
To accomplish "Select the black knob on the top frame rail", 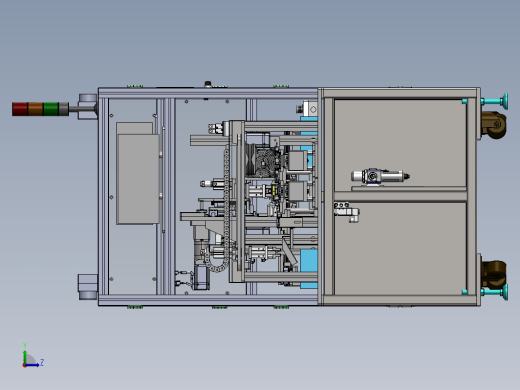I will pyautogui.click(x=208, y=84).
